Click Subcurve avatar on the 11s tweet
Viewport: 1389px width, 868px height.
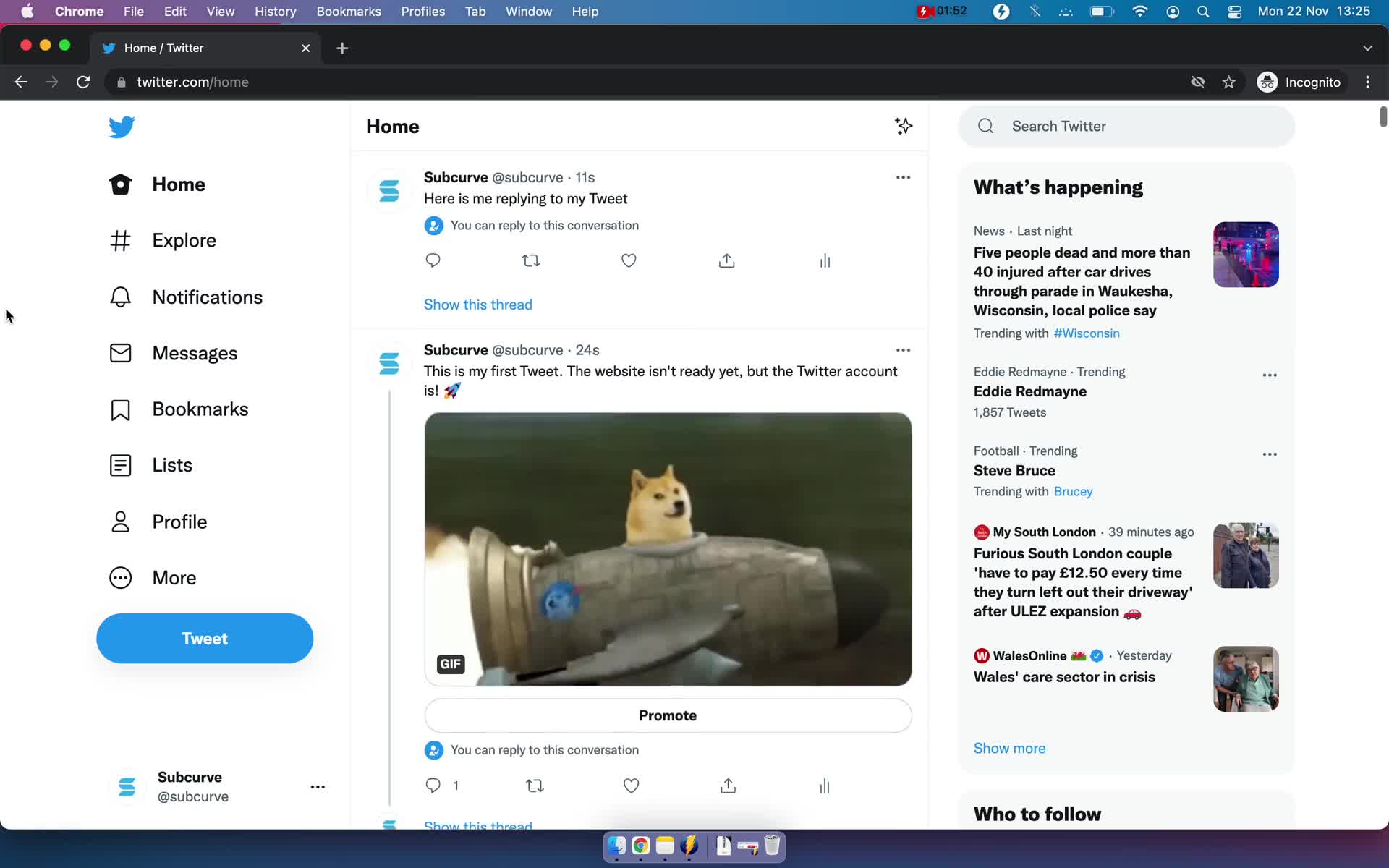(x=389, y=191)
